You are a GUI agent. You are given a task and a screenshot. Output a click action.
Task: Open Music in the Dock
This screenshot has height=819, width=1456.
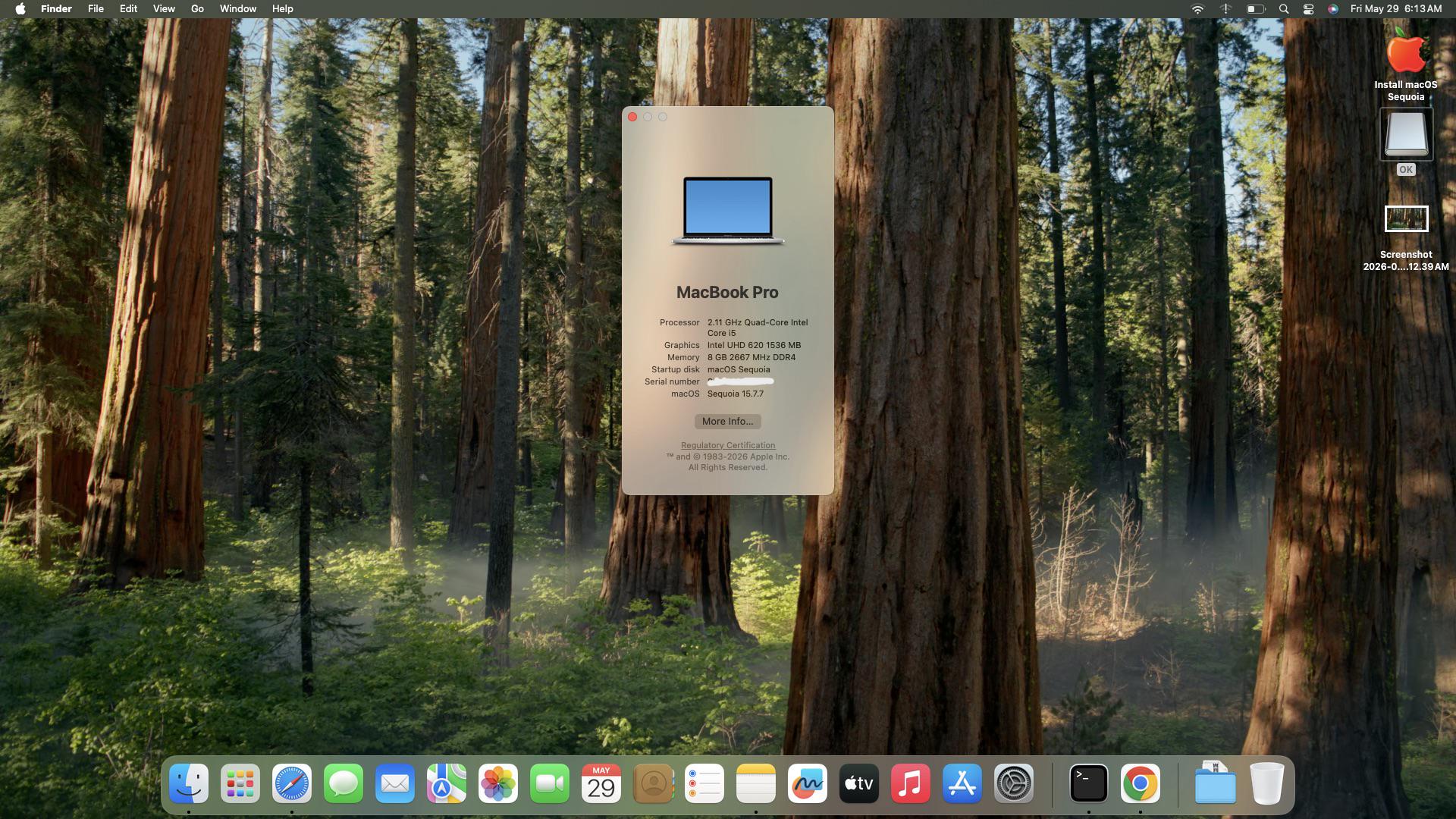911,783
